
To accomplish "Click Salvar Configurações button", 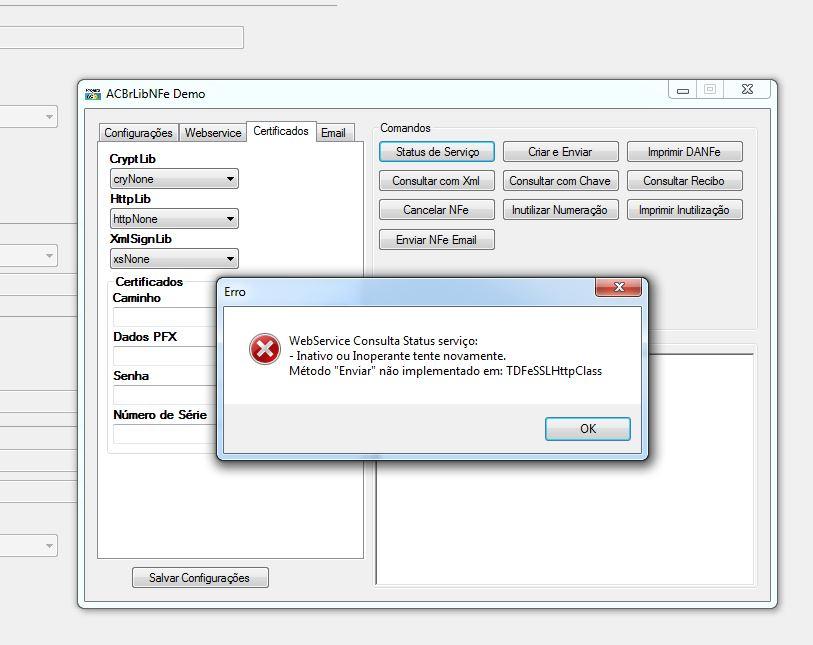I will coord(200,578).
